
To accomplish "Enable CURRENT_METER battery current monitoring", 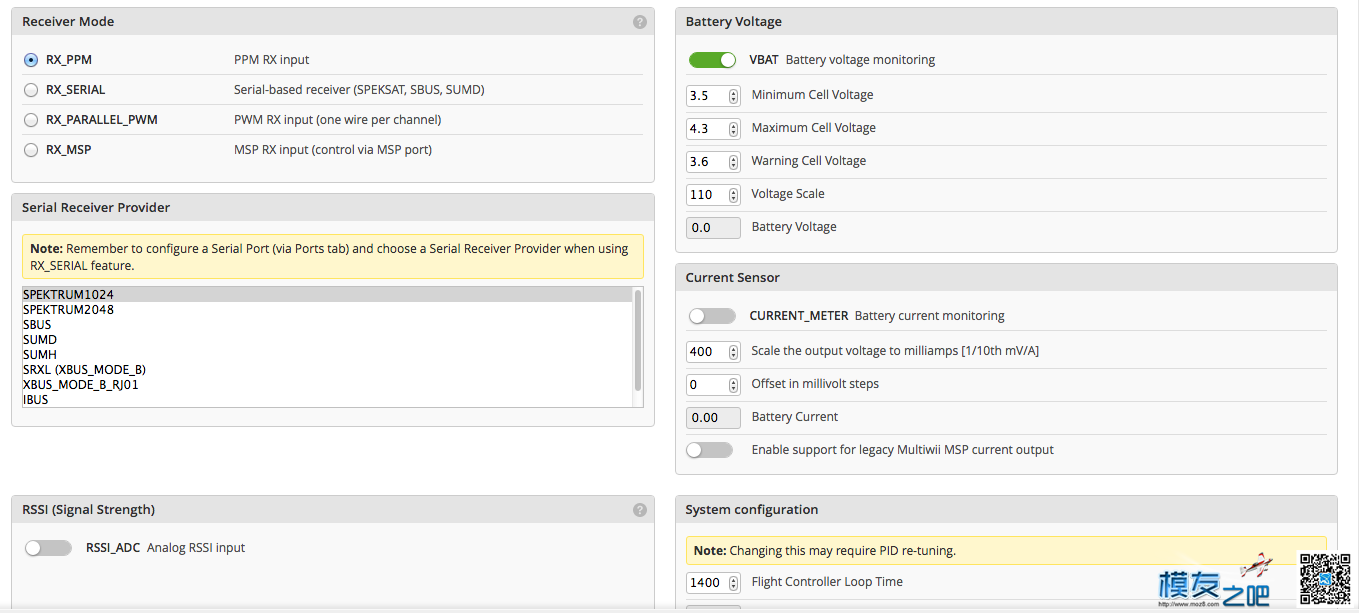I will 712,316.
